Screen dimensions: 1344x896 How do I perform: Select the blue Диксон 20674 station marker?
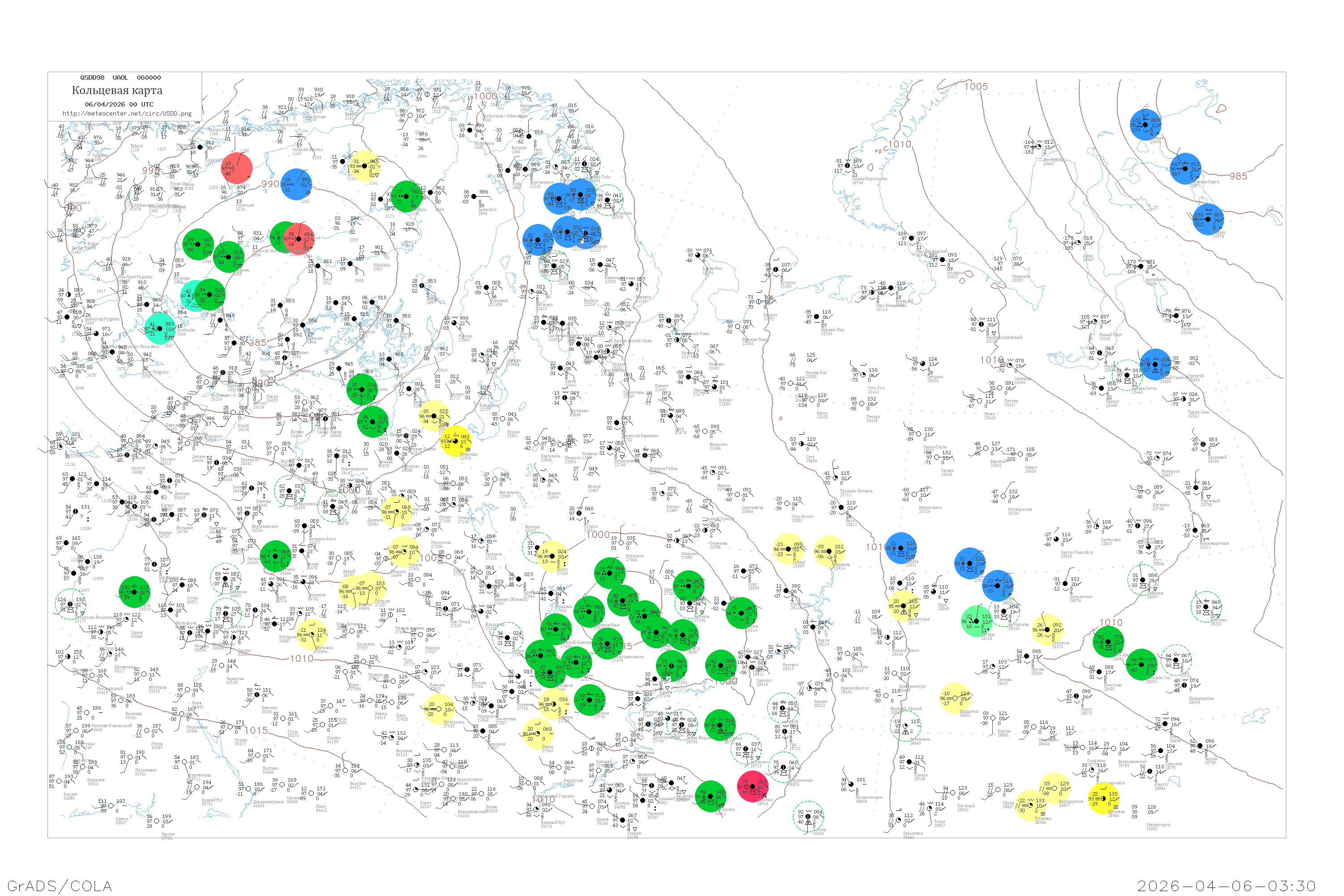[x=1145, y=125]
